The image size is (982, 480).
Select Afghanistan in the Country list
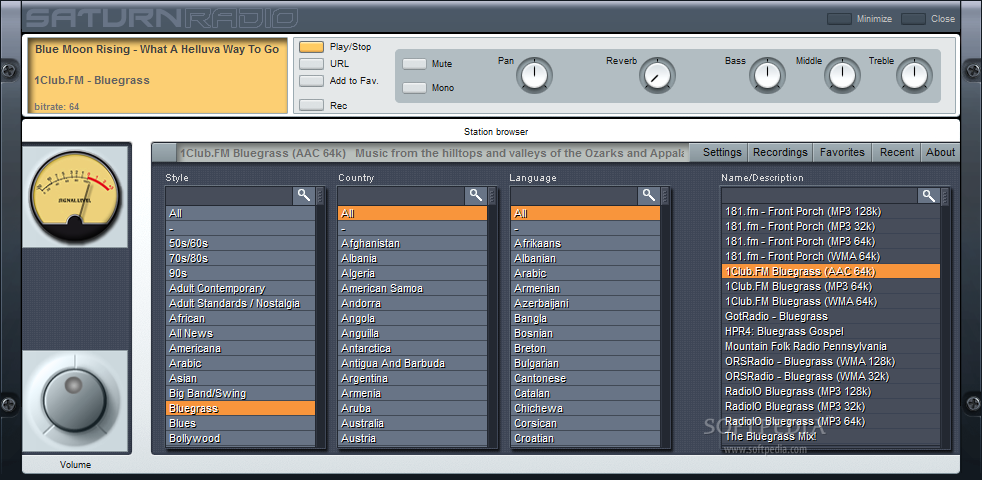(x=413, y=243)
